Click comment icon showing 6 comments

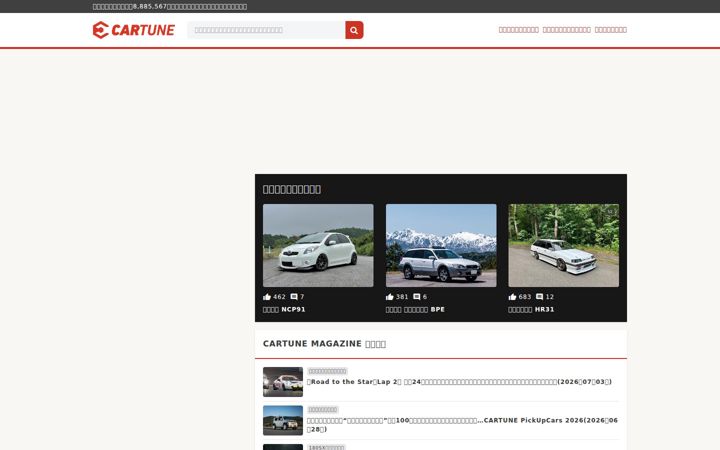click(416, 297)
